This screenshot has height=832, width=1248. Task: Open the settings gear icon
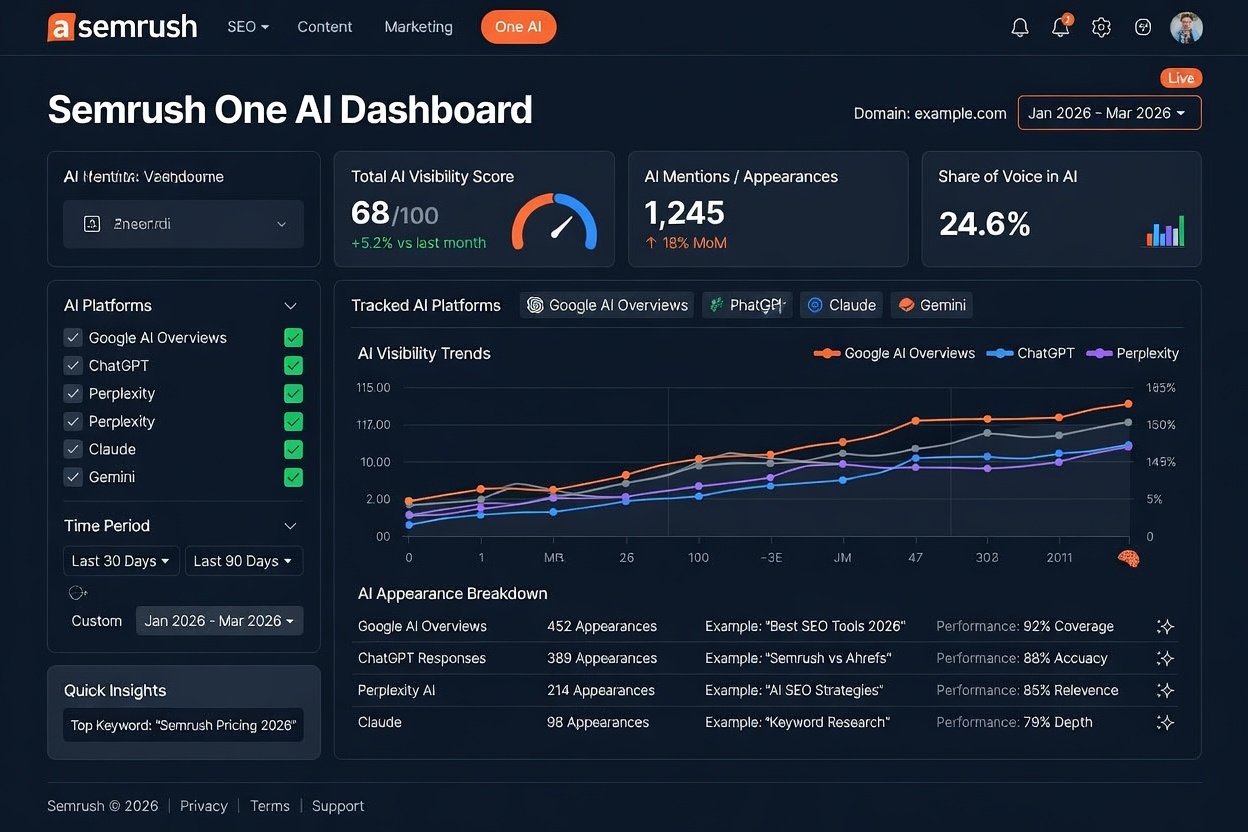pos(1101,27)
